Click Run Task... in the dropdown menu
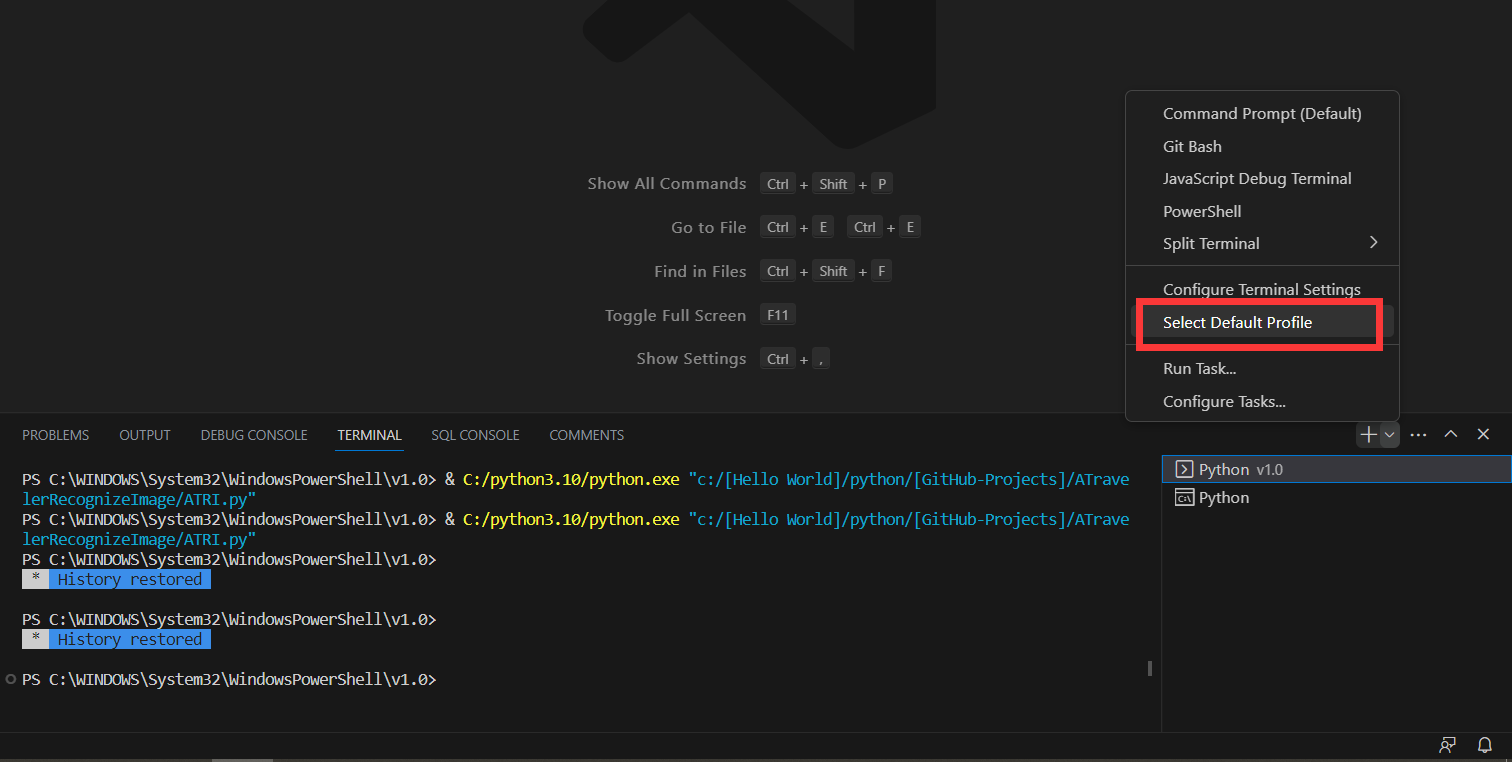Viewport: 1512px width, 762px height. (1199, 368)
